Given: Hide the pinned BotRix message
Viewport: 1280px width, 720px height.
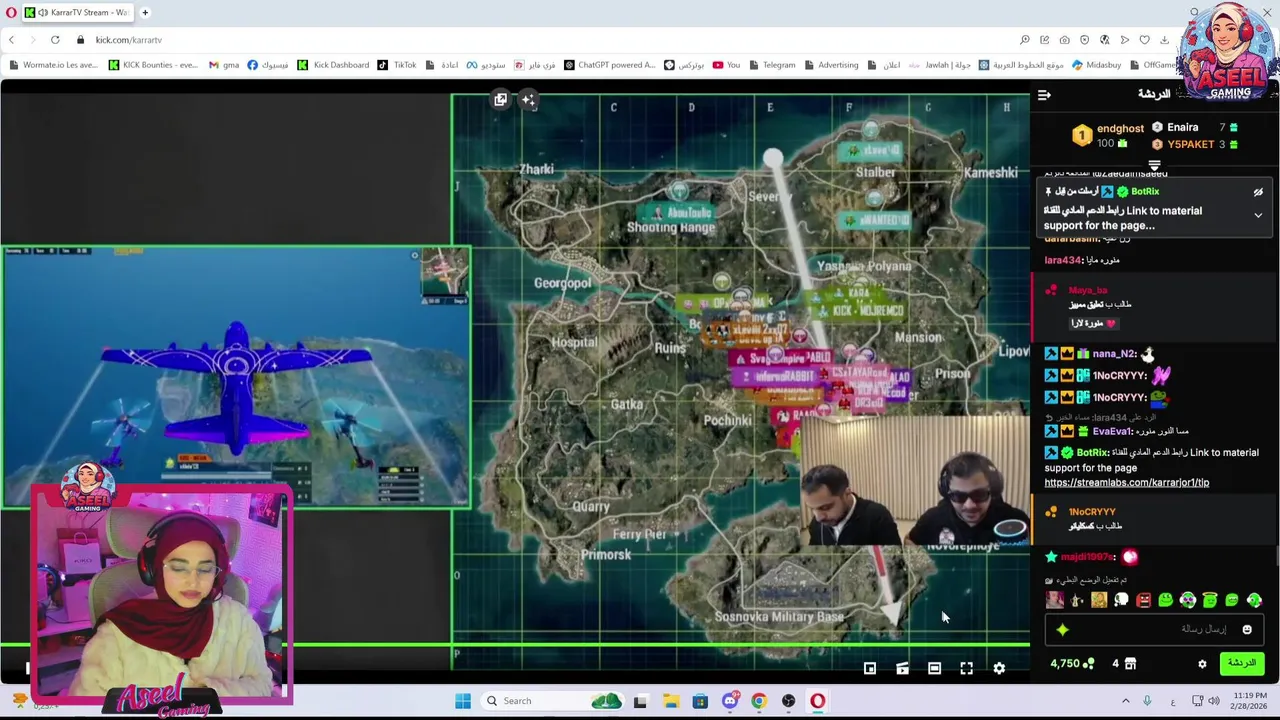Looking at the screenshot, I should pyautogui.click(x=1258, y=192).
